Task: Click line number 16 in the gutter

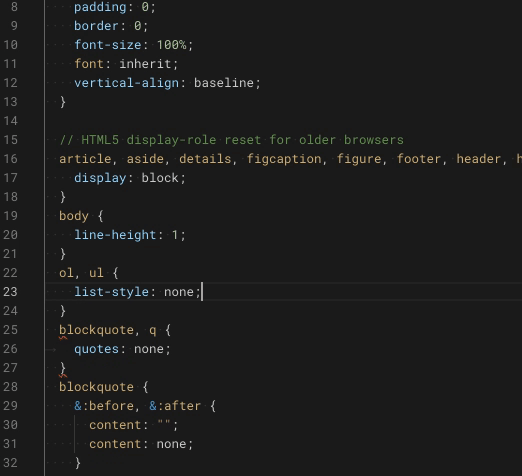Action: (x=10, y=159)
